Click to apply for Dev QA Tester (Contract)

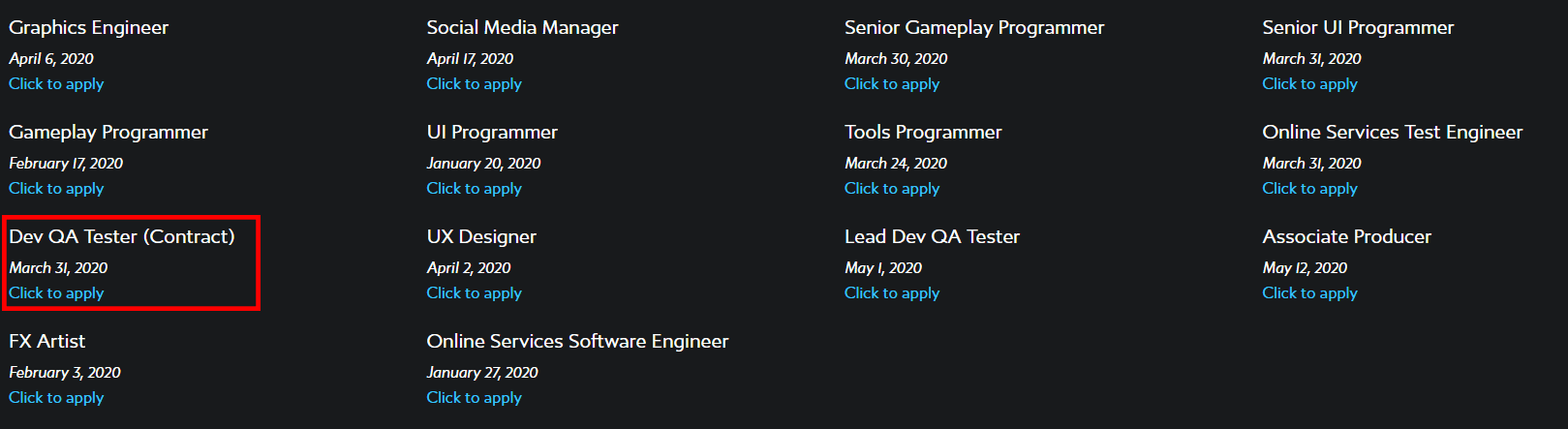56,293
